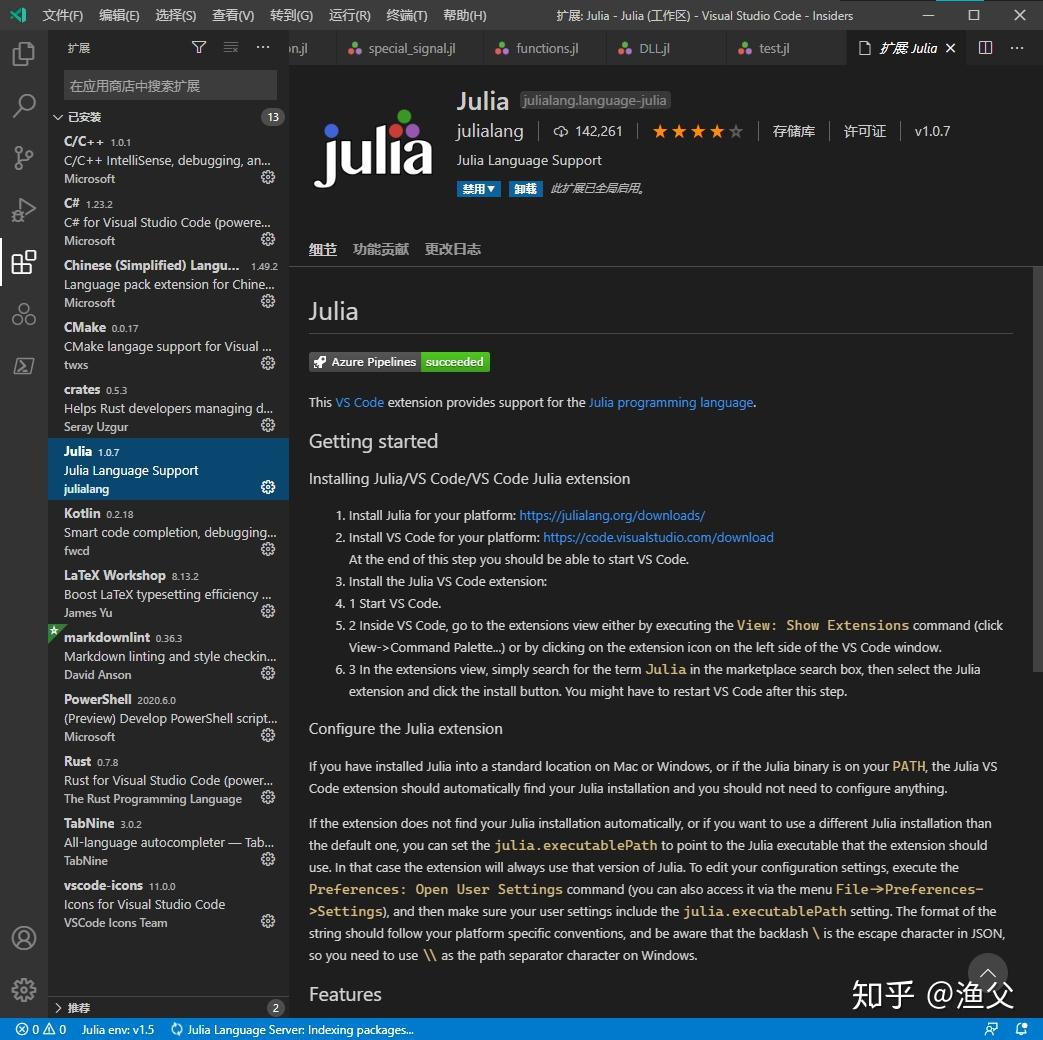Viewport: 1043px width, 1040px height.
Task: Open the Search view
Action: 23,105
